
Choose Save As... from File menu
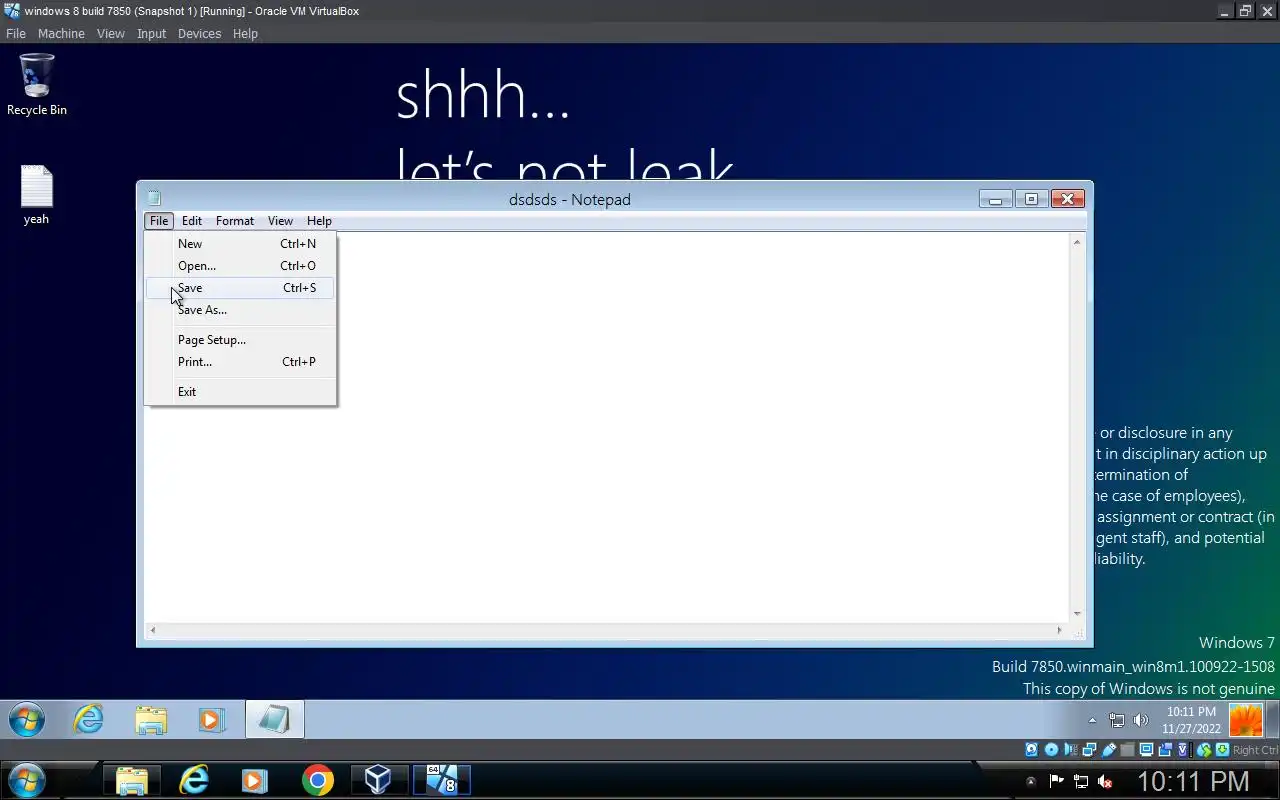(x=240, y=310)
